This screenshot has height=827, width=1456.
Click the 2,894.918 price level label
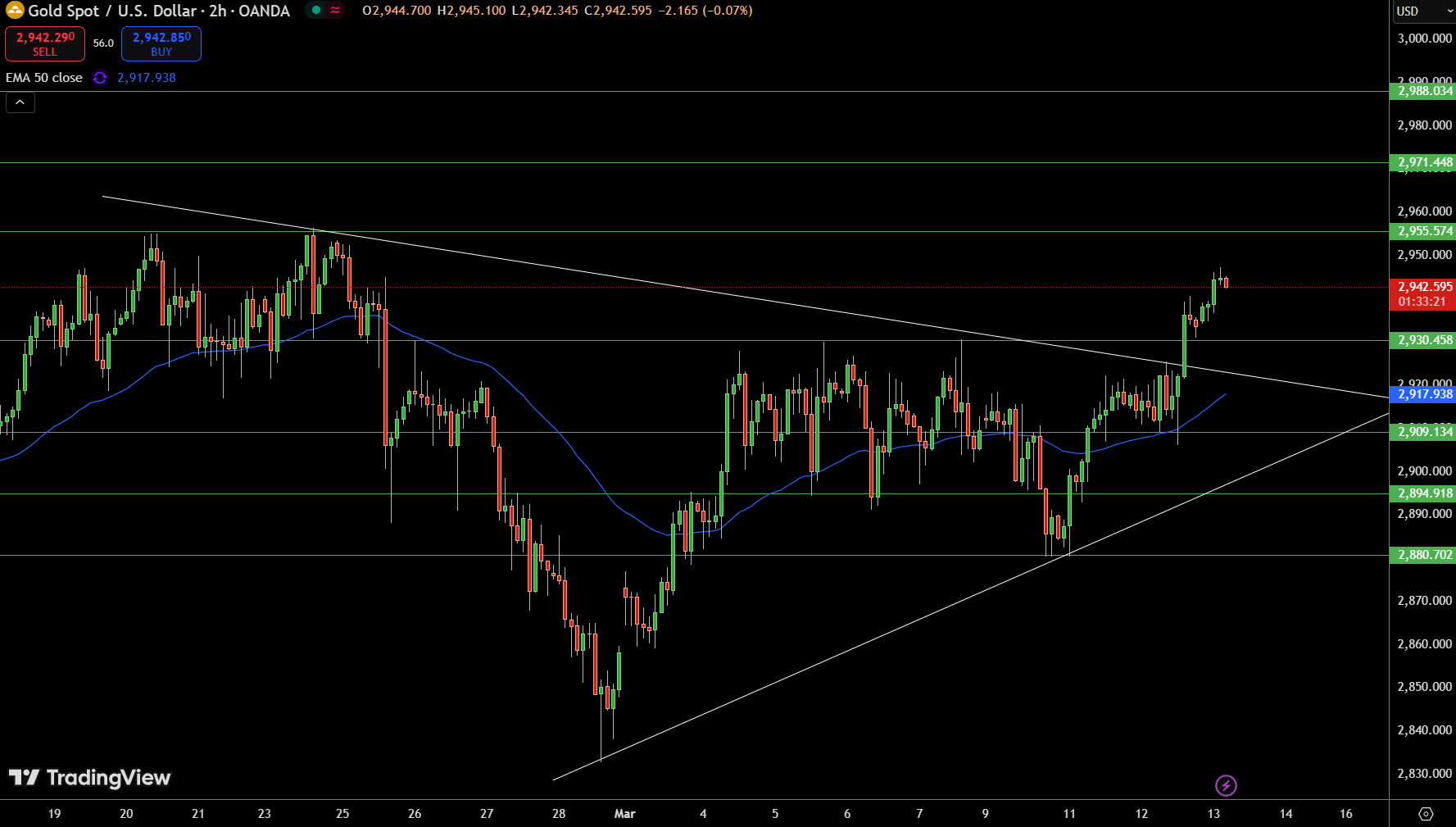[x=1424, y=493]
